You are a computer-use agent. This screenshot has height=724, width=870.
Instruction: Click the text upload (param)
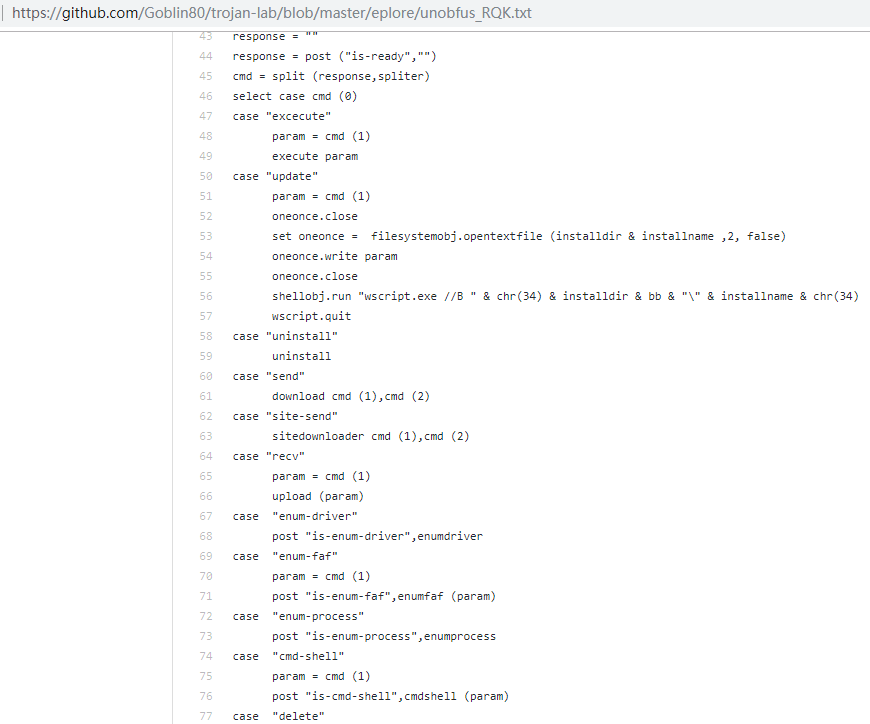pos(318,496)
